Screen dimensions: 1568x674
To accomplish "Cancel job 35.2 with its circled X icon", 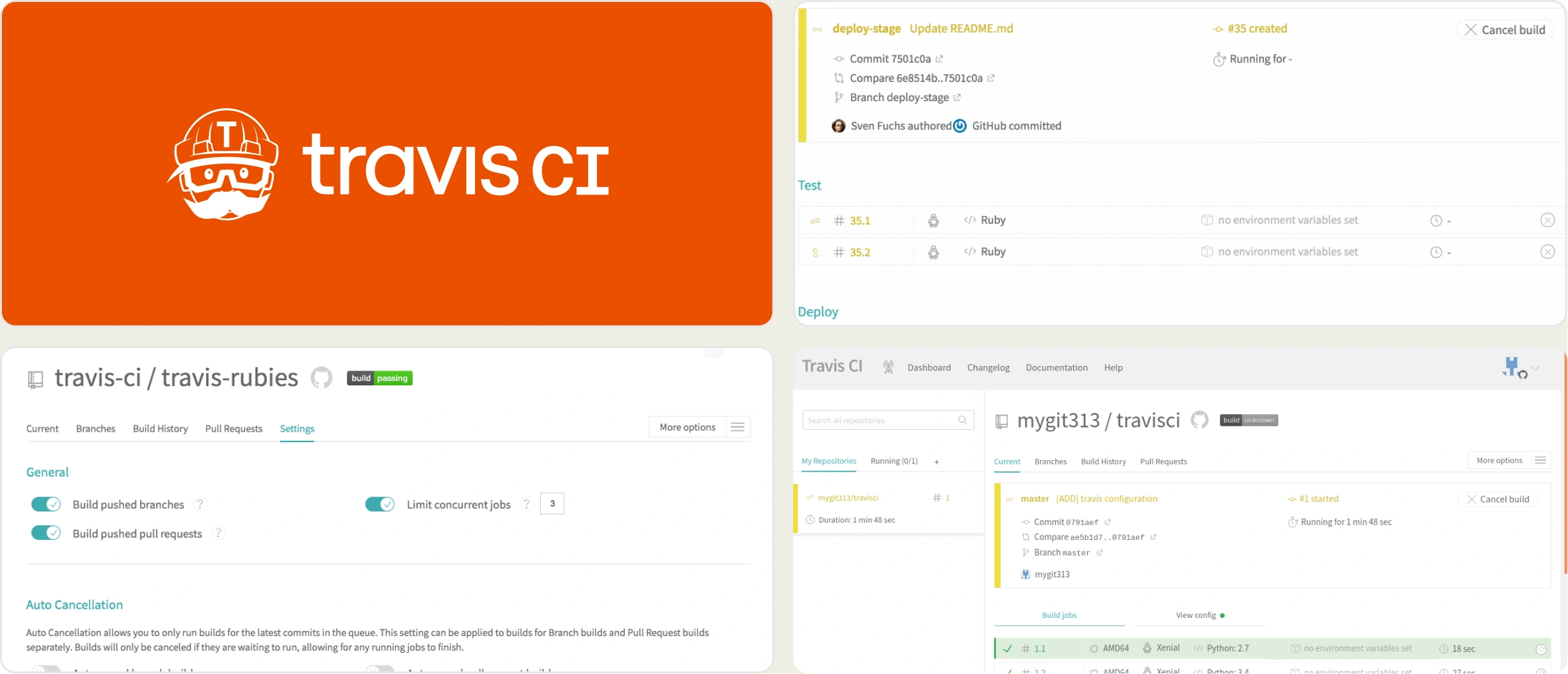I will pyautogui.click(x=1547, y=252).
